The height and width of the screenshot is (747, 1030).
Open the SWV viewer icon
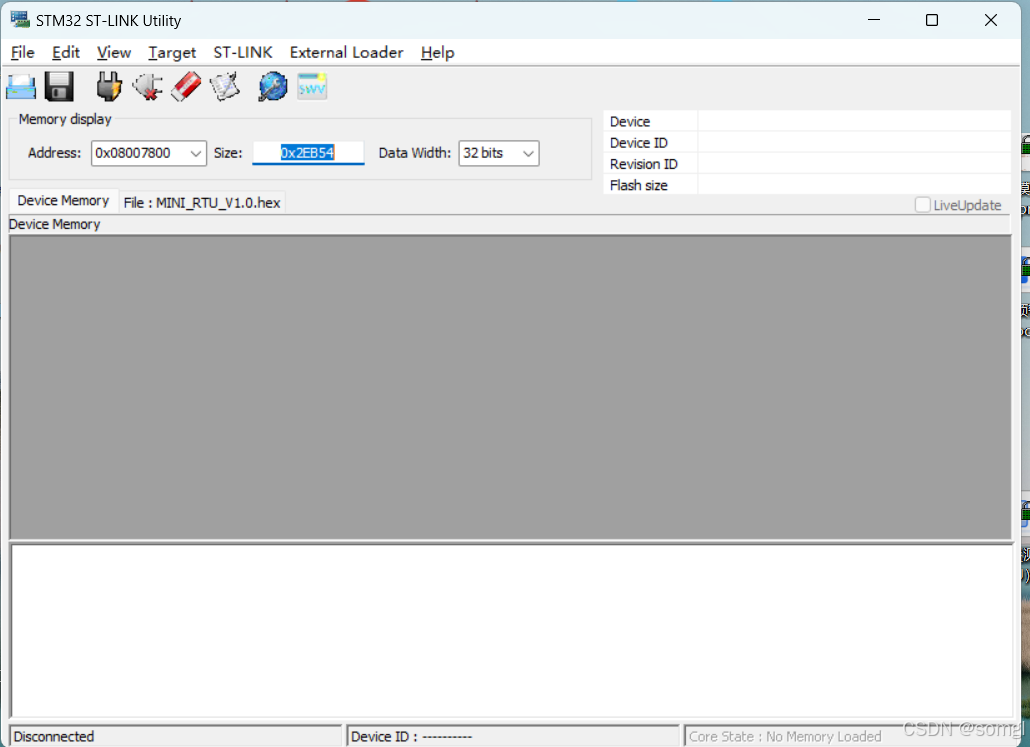(312, 87)
